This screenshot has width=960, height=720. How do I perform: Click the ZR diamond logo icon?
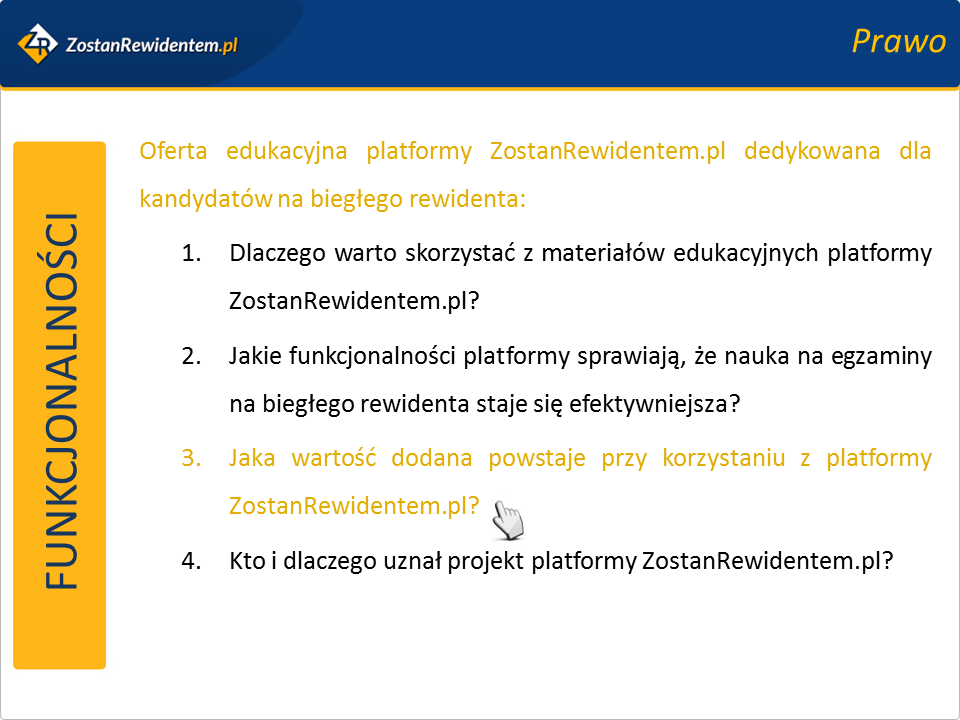(x=38, y=43)
